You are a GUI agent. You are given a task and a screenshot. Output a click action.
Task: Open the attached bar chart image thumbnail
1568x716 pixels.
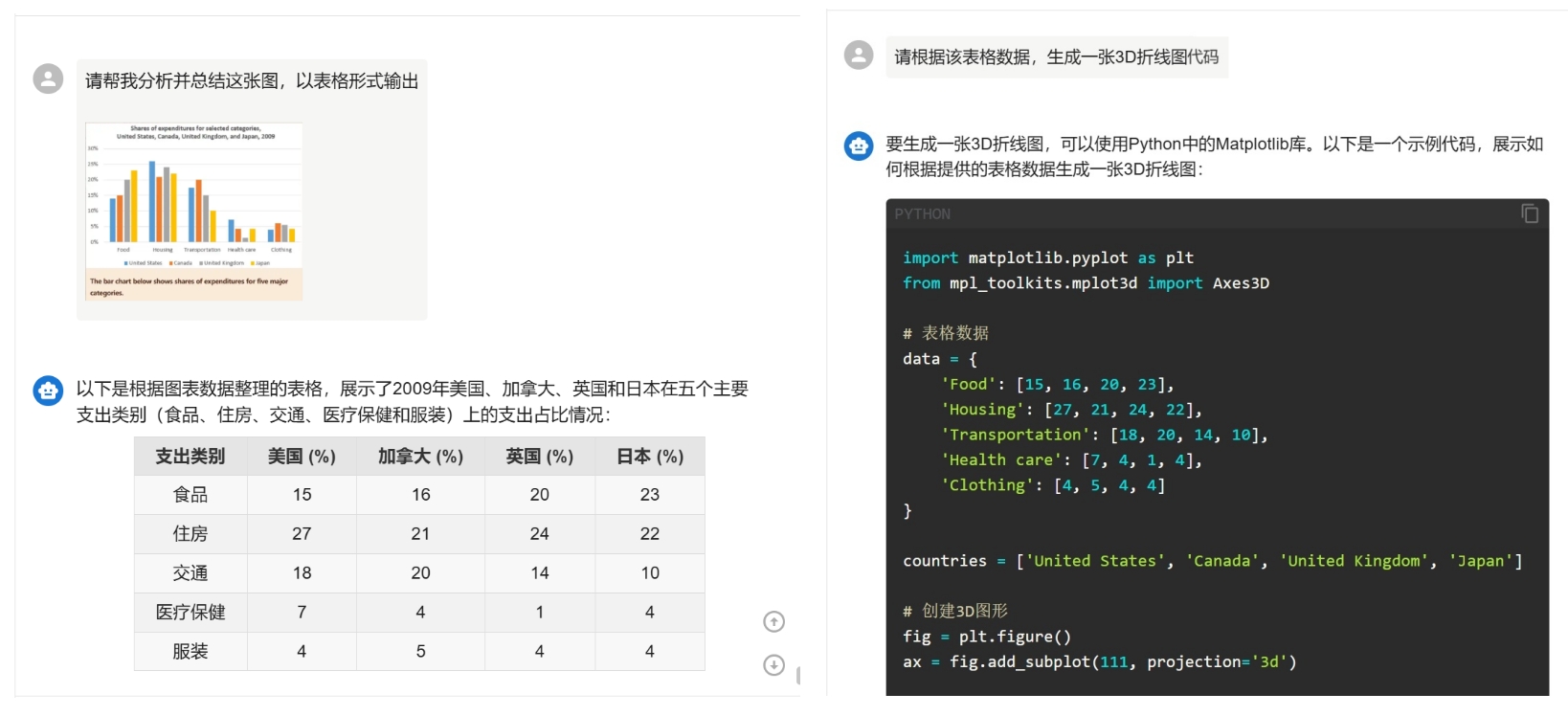pyautogui.click(x=194, y=212)
